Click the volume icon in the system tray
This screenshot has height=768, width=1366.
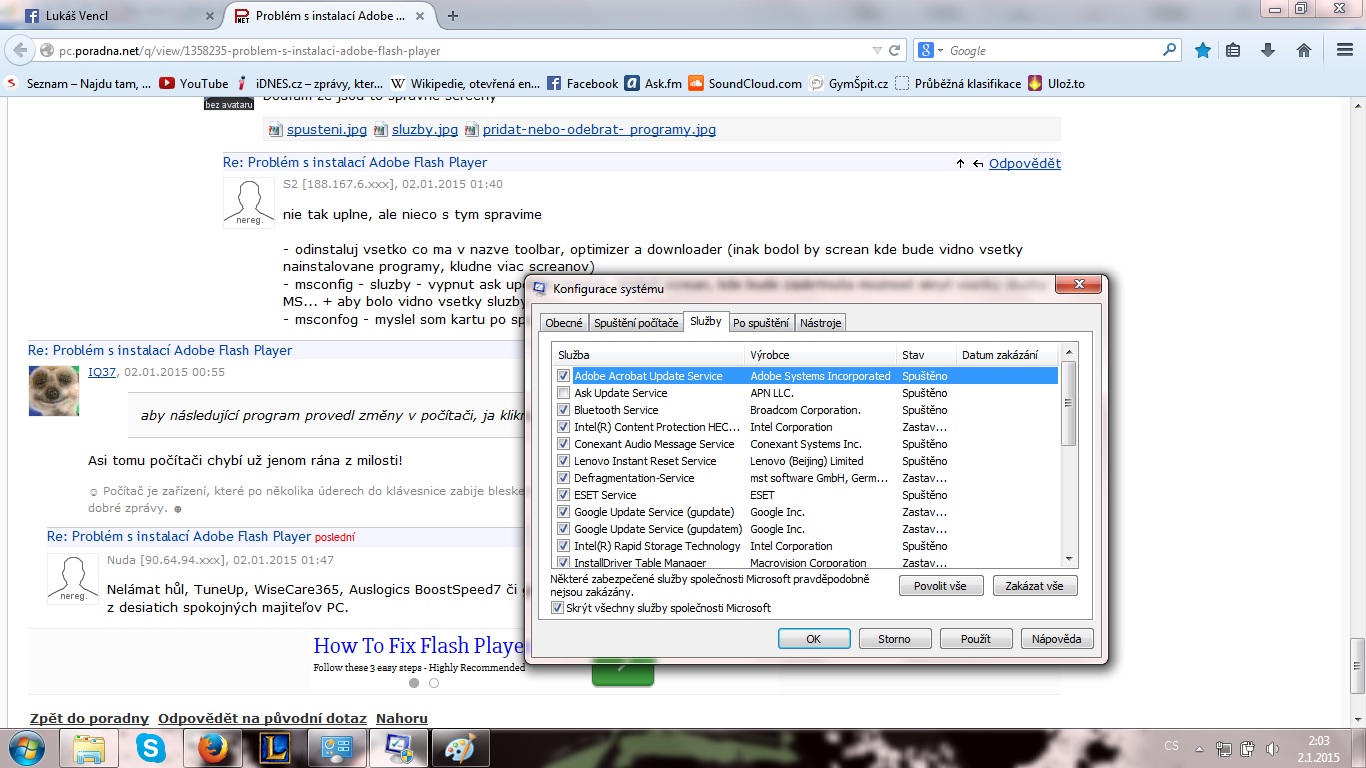1271,748
